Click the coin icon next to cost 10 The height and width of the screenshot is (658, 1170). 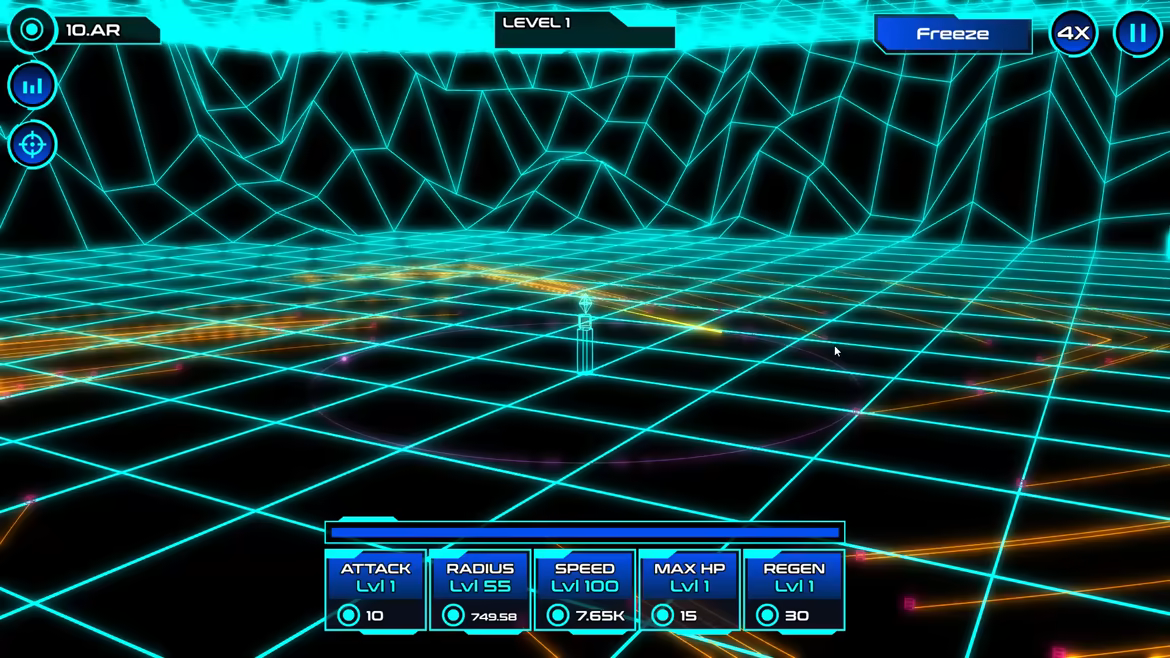pyautogui.click(x=348, y=615)
